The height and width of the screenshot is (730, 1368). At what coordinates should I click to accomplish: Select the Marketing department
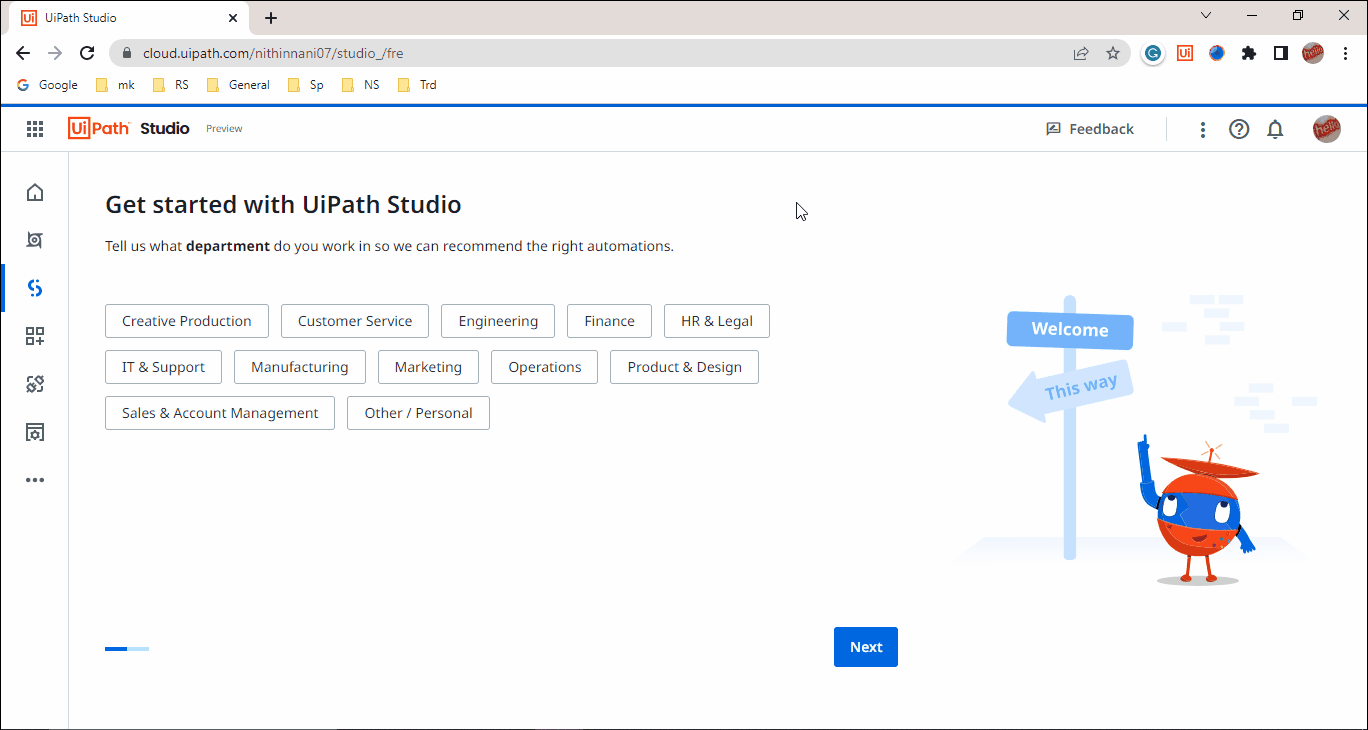pos(428,367)
